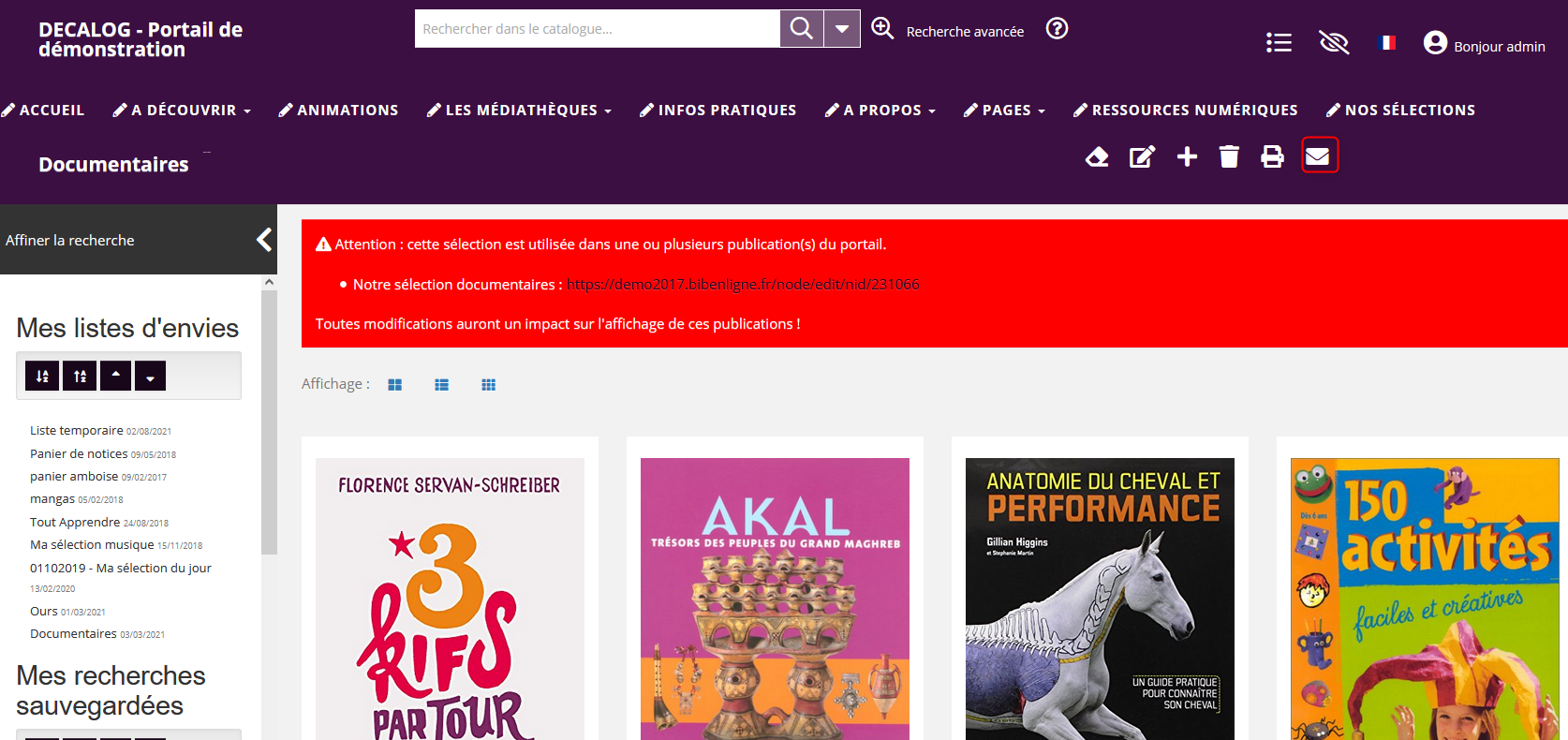Click the move-down caret button

[x=150, y=376]
